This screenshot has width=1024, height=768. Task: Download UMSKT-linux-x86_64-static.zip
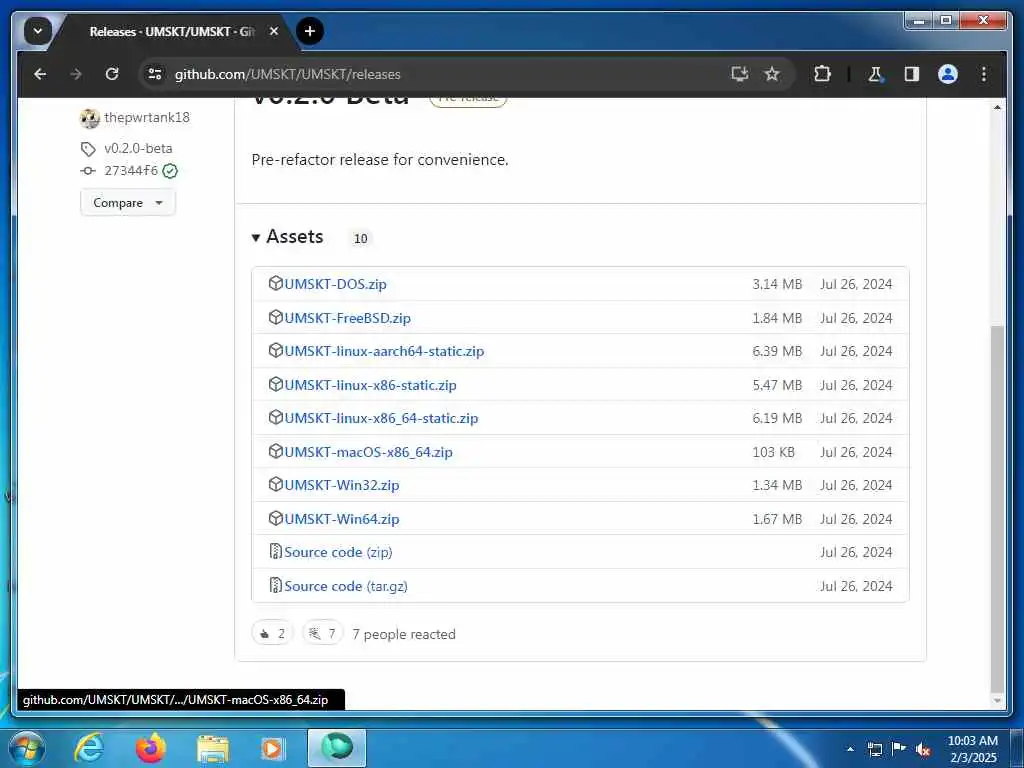click(381, 419)
